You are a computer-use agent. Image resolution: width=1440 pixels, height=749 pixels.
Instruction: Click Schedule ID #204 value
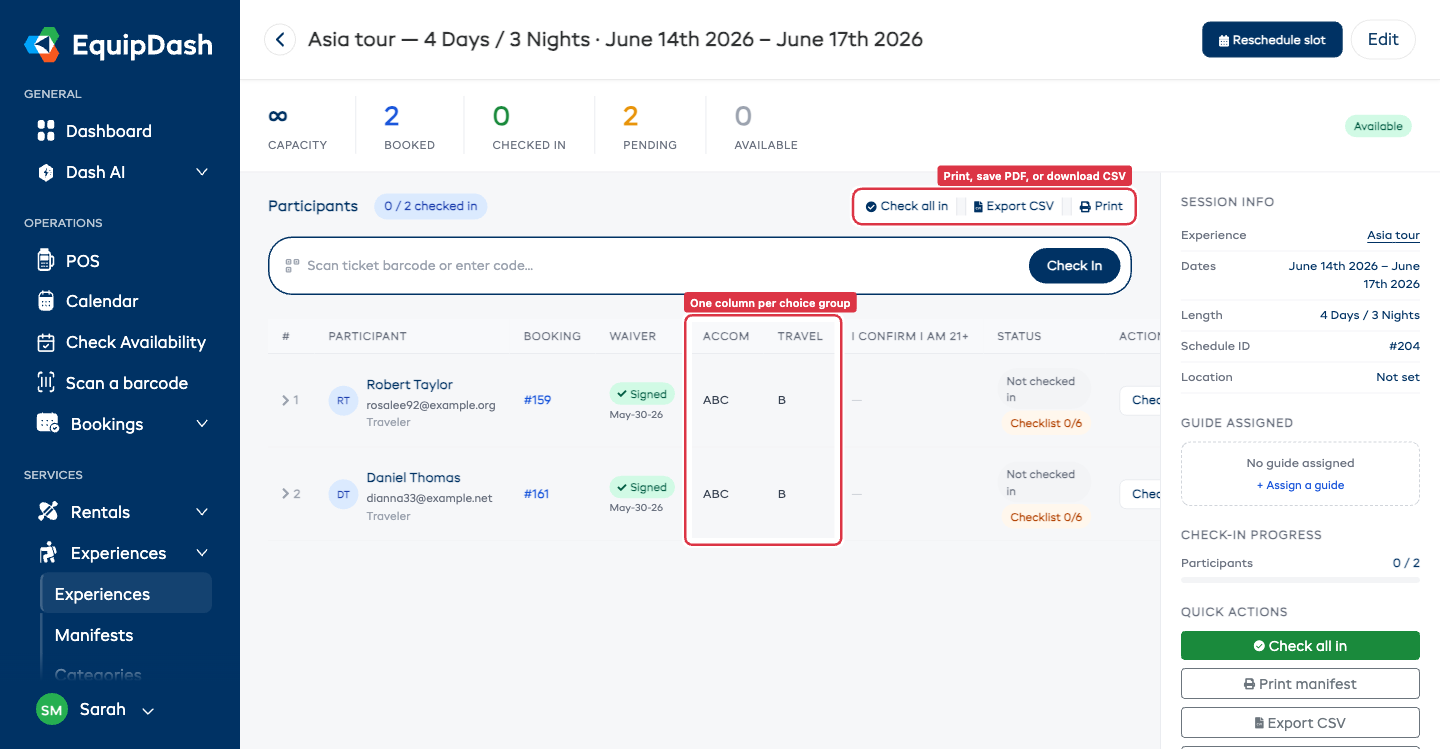(1404, 346)
